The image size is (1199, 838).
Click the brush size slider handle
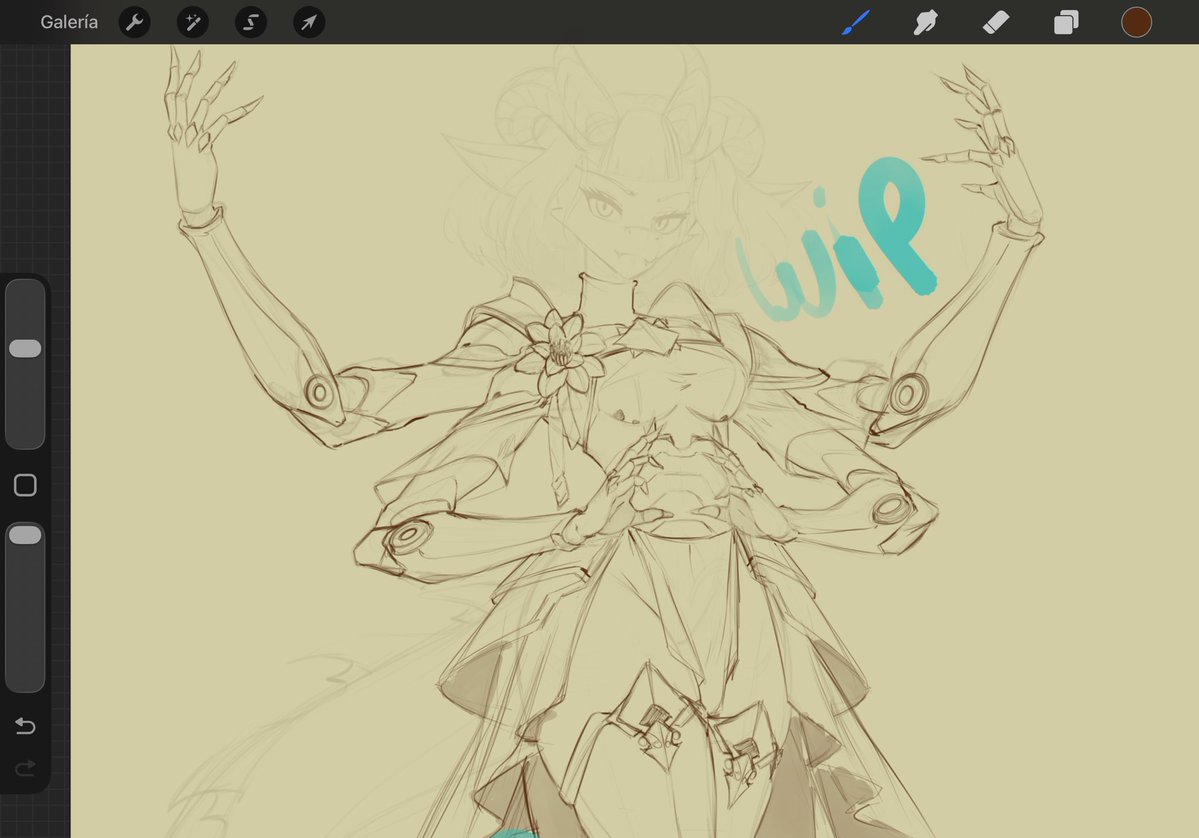click(x=25, y=349)
